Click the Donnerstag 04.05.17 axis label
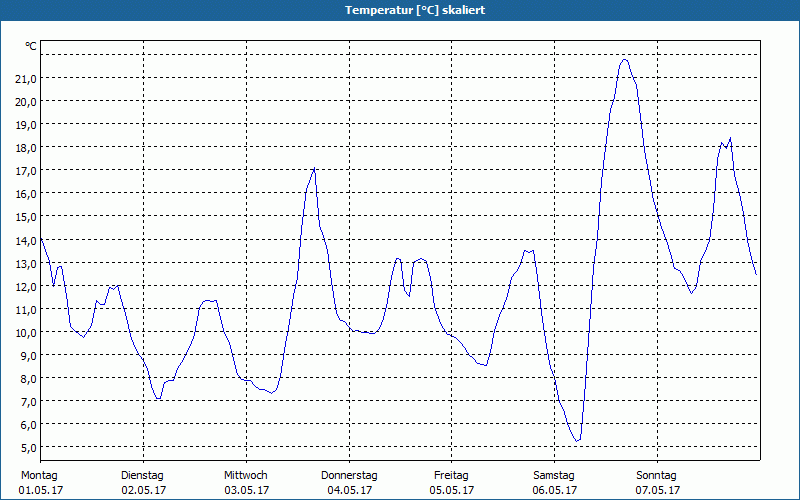Image resolution: width=800 pixels, height=500 pixels. pyautogui.click(x=349, y=483)
